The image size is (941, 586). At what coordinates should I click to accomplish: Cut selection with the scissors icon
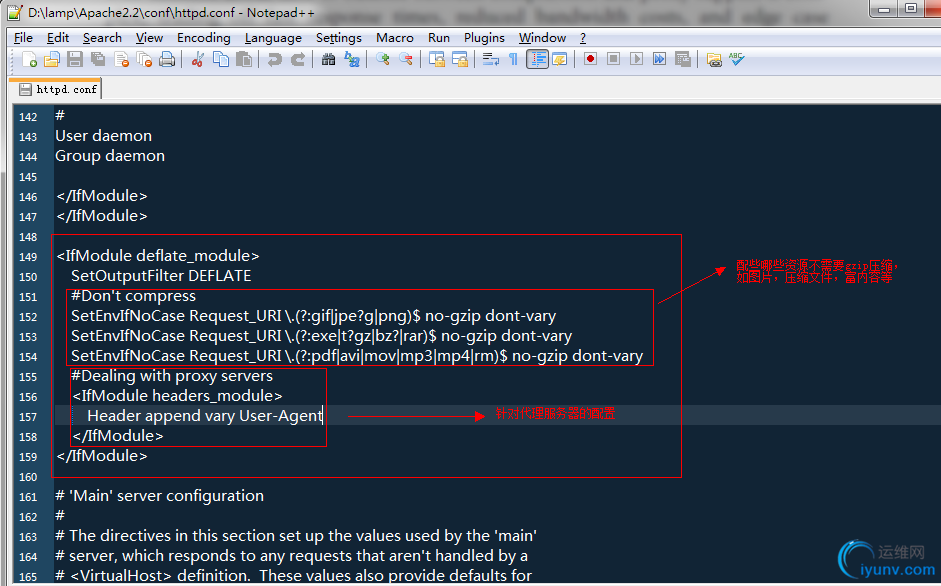click(197, 59)
